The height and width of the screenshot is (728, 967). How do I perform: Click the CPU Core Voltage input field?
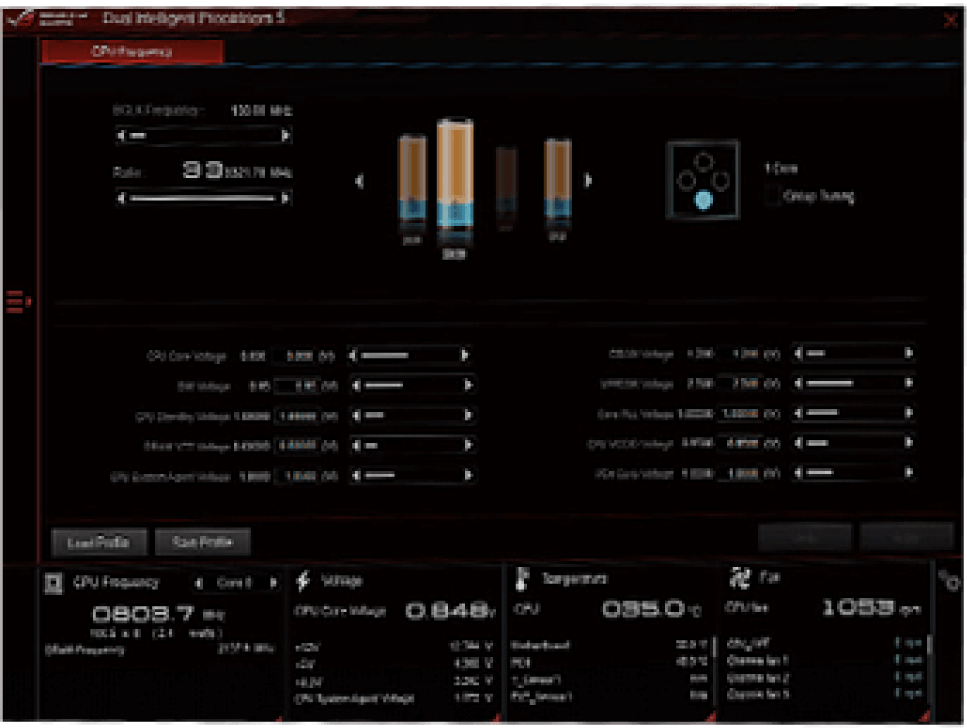[x=297, y=356]
